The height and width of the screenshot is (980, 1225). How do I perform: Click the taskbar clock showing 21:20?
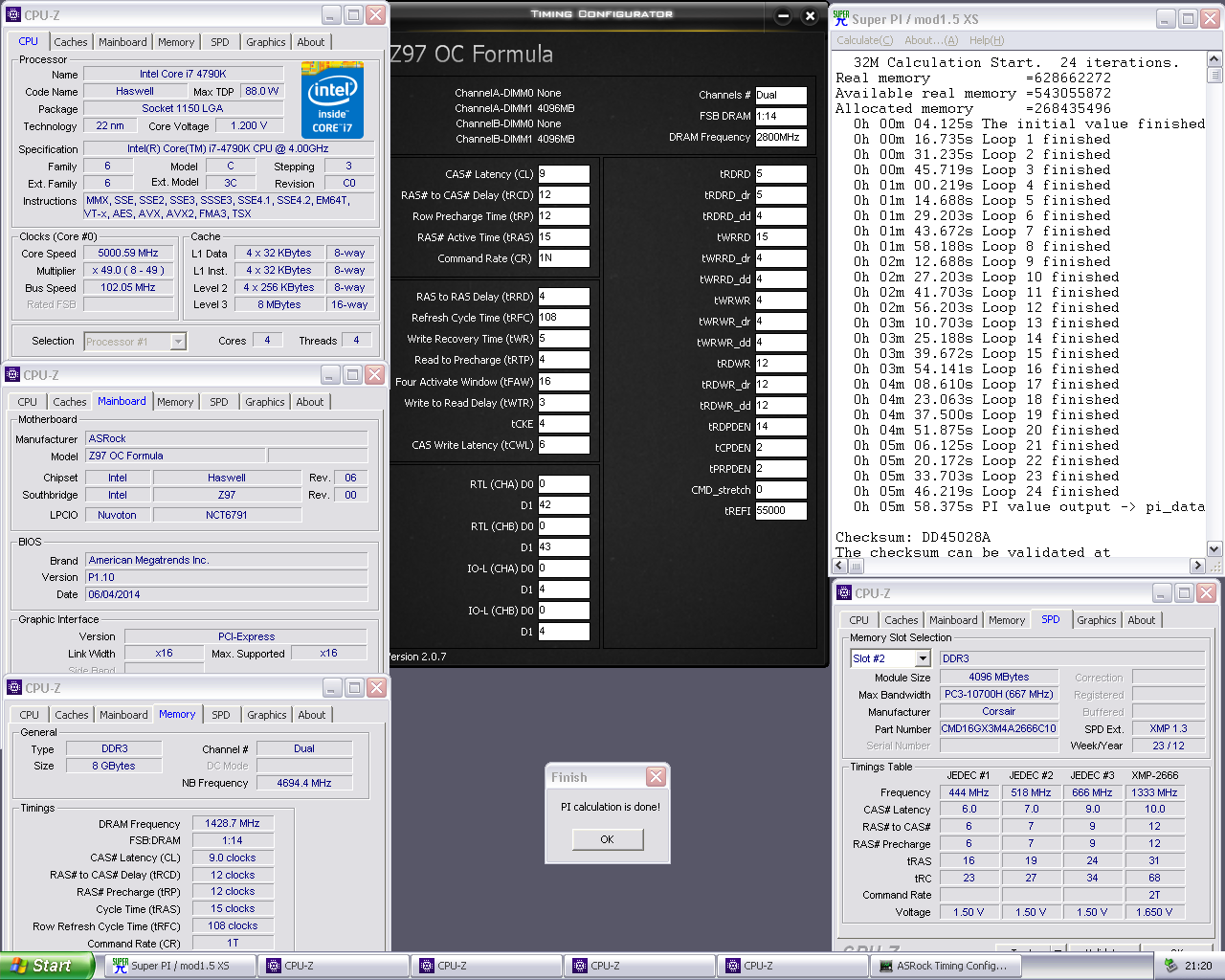click(x=1198, y=966)
